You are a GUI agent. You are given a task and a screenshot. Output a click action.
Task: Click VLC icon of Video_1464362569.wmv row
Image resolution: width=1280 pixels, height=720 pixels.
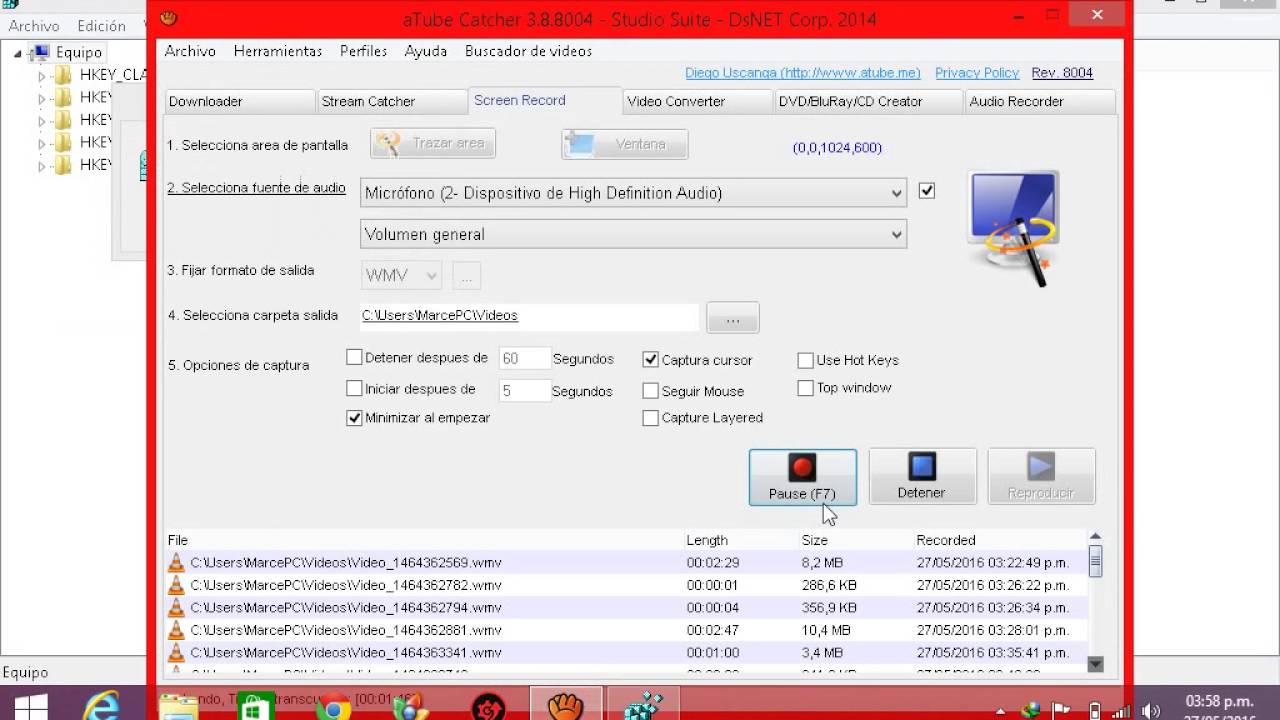pyautogui.click(x=176, y=563)
